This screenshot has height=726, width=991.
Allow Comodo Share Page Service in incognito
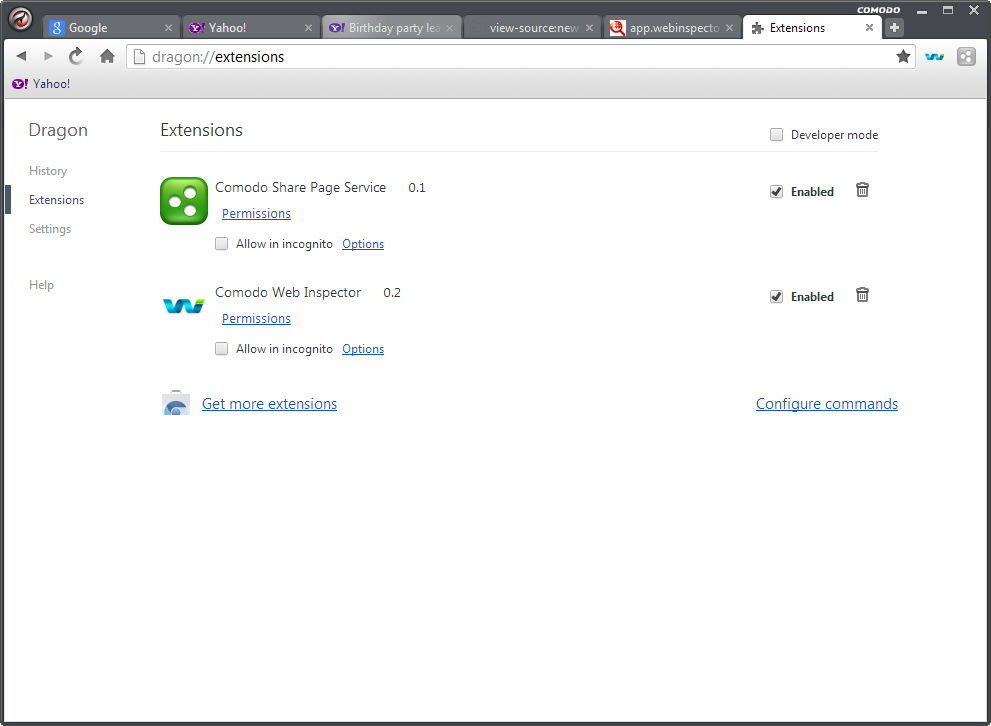[221, 243]
